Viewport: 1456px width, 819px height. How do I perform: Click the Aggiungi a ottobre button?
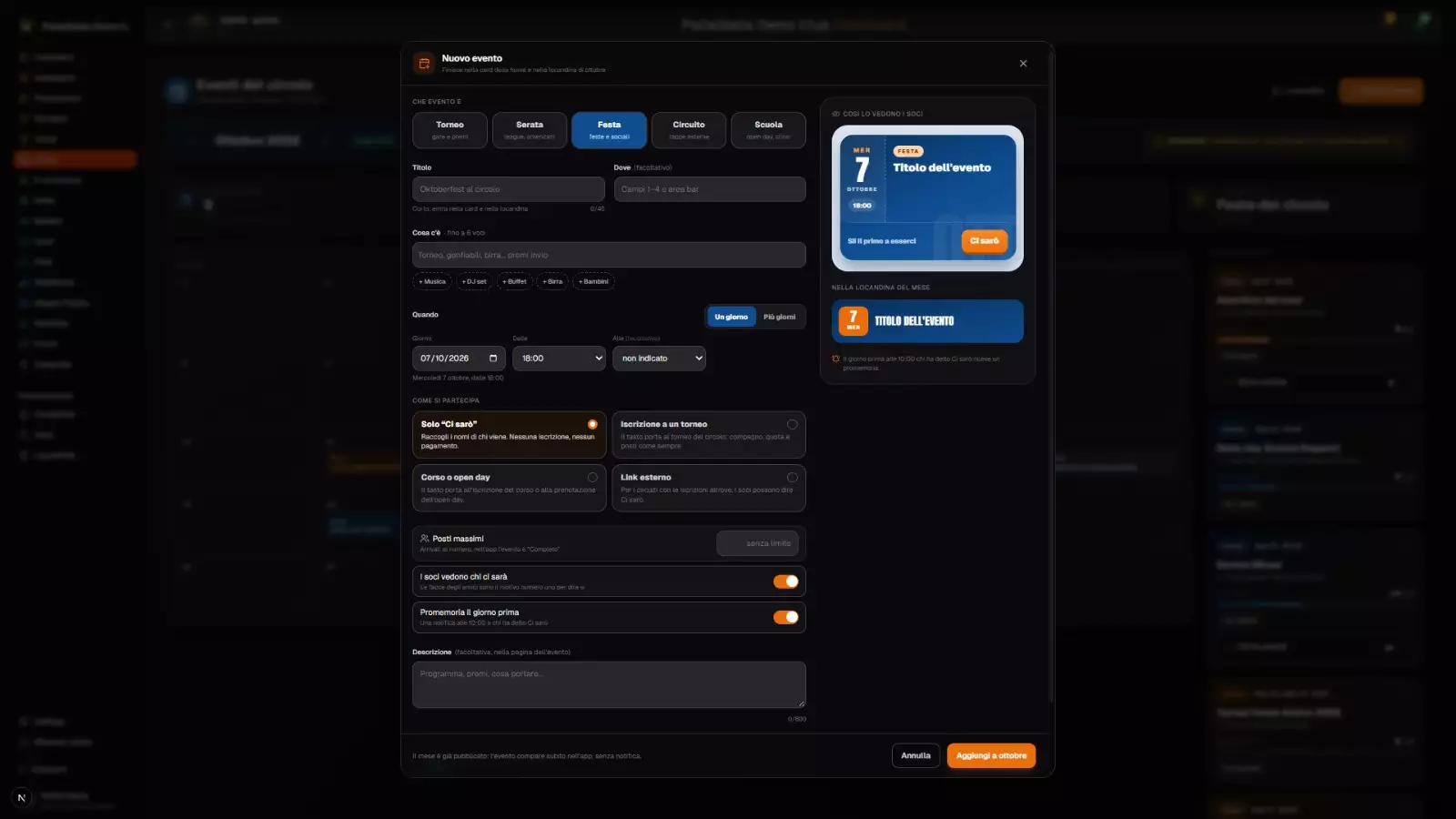tap(991, 755)
